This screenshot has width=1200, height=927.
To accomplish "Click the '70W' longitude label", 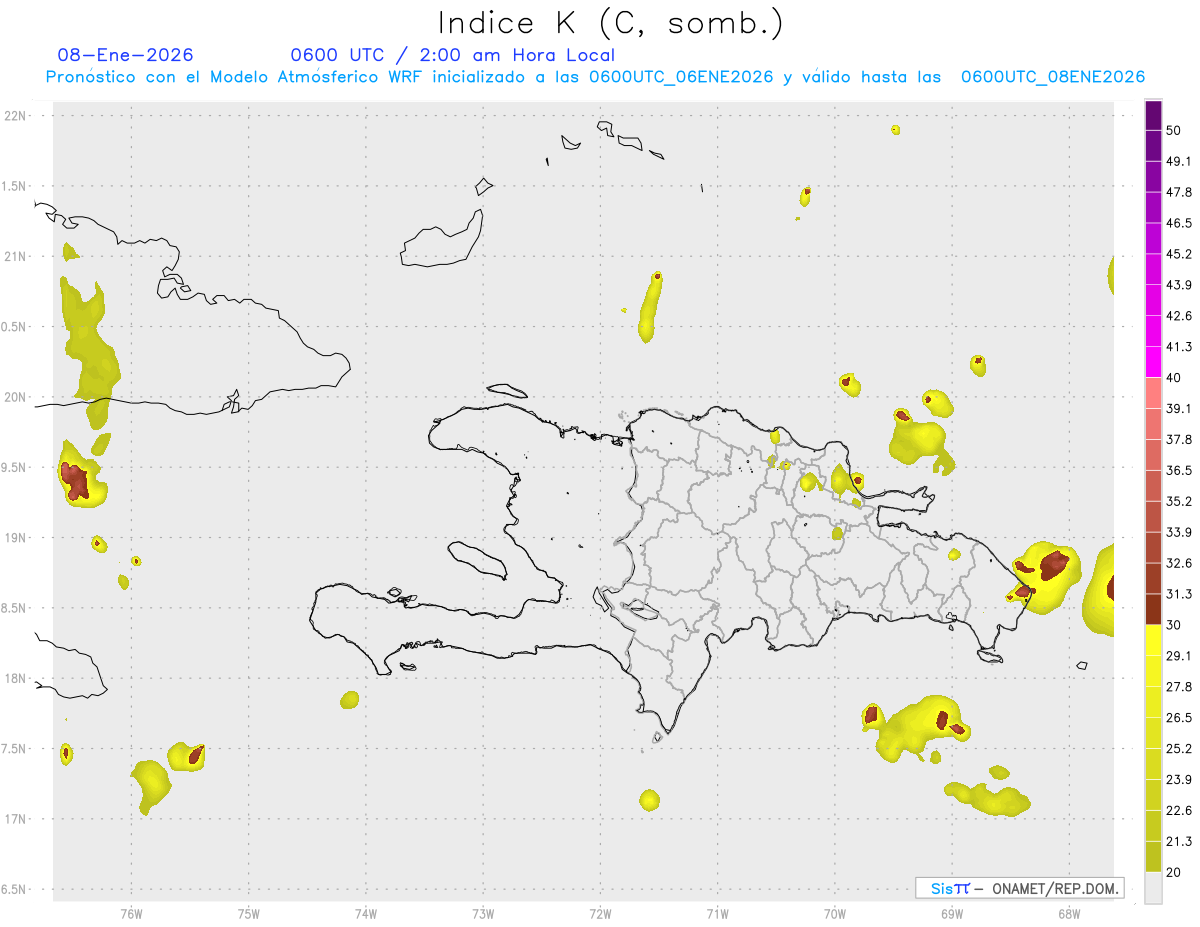I will point(835,913).
